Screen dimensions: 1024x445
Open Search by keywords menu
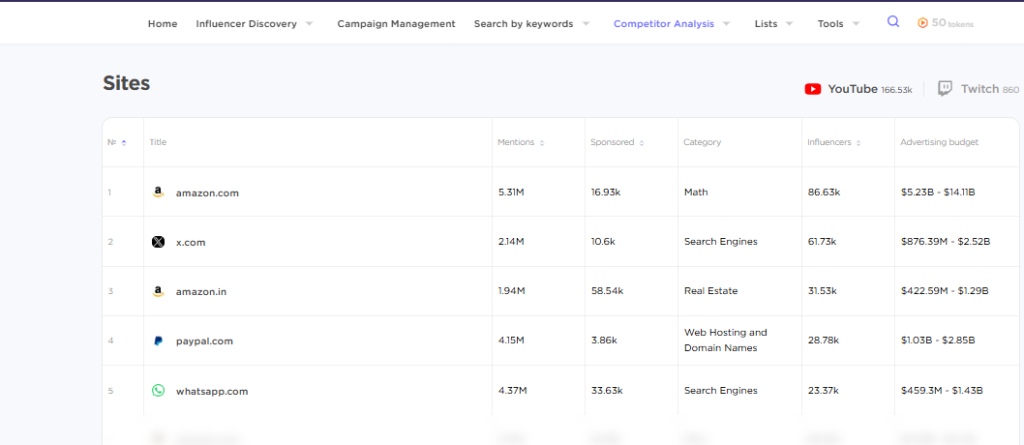tap(524, 24)
